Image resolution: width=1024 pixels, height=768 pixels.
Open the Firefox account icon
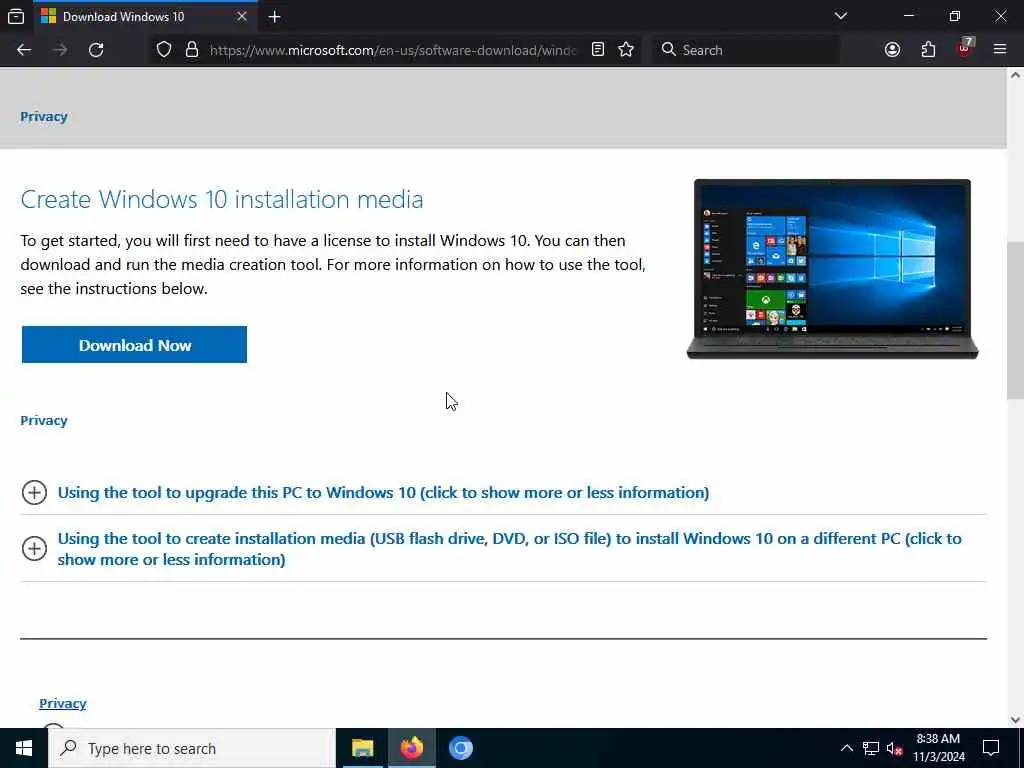[x=892, y=50]
